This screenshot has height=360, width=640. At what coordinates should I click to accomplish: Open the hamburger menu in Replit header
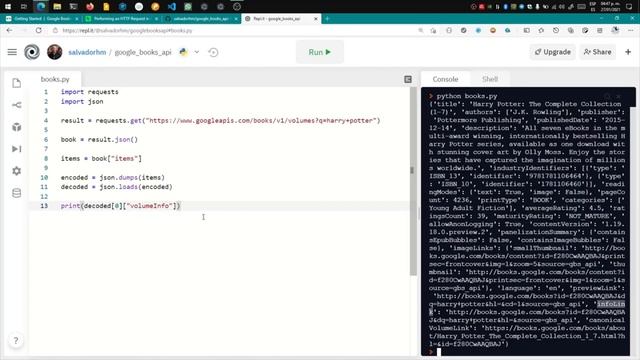(x=12, y=52)
